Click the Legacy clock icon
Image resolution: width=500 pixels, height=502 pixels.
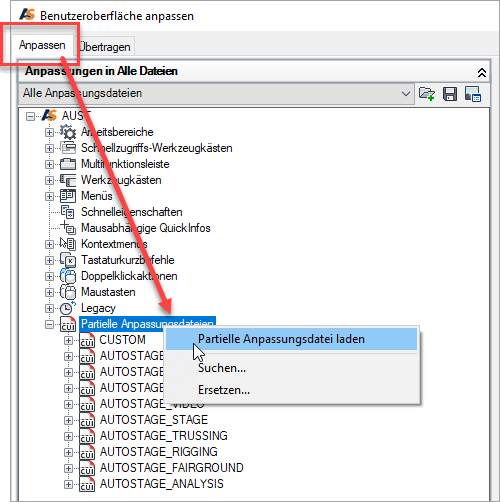[68, 308]
